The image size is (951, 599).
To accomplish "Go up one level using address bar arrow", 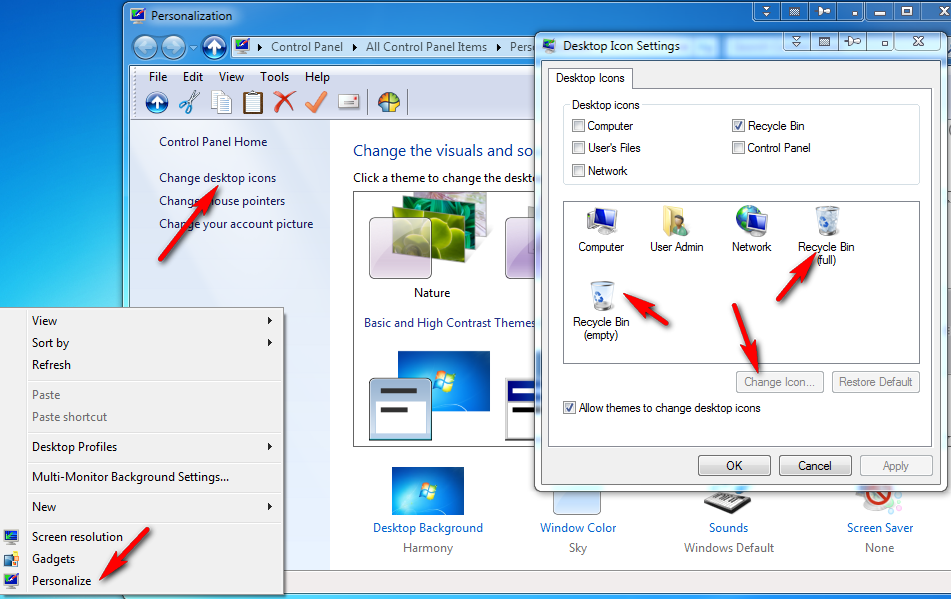I will pyautogui.click(x=214, y=47).
